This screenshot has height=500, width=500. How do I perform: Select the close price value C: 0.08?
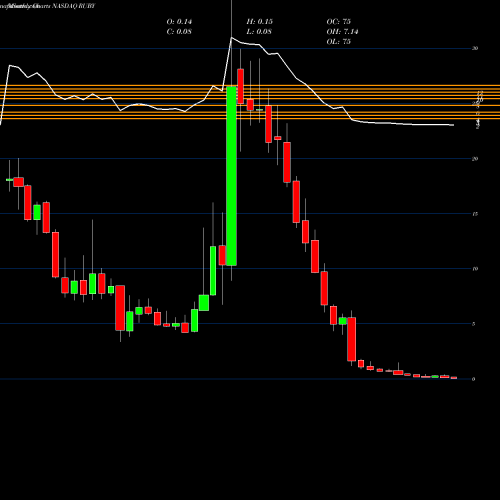tap(179, 32)
